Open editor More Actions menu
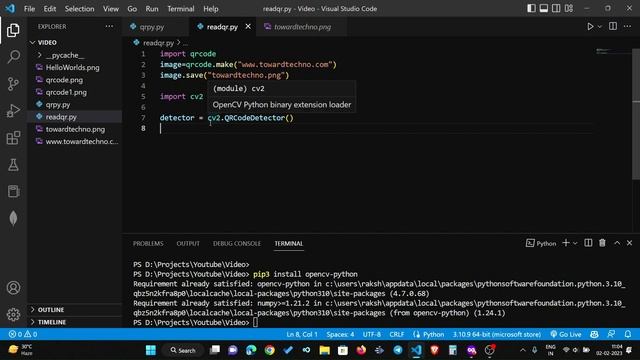Screen dimensions: 640x360 (627, 27)
